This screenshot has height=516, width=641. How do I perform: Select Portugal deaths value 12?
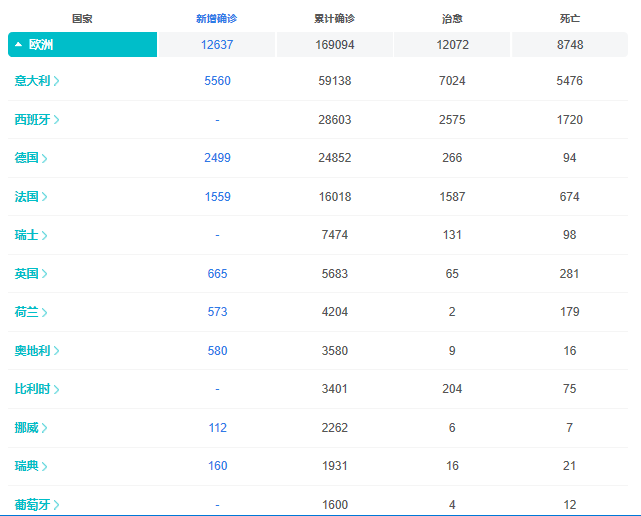(x=569, y=505)
